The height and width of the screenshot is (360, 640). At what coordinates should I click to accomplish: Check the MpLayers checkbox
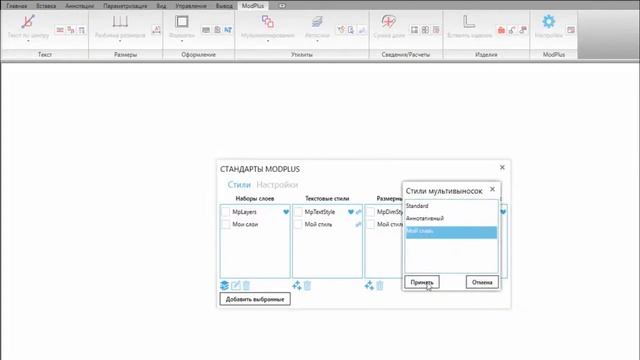226,212
